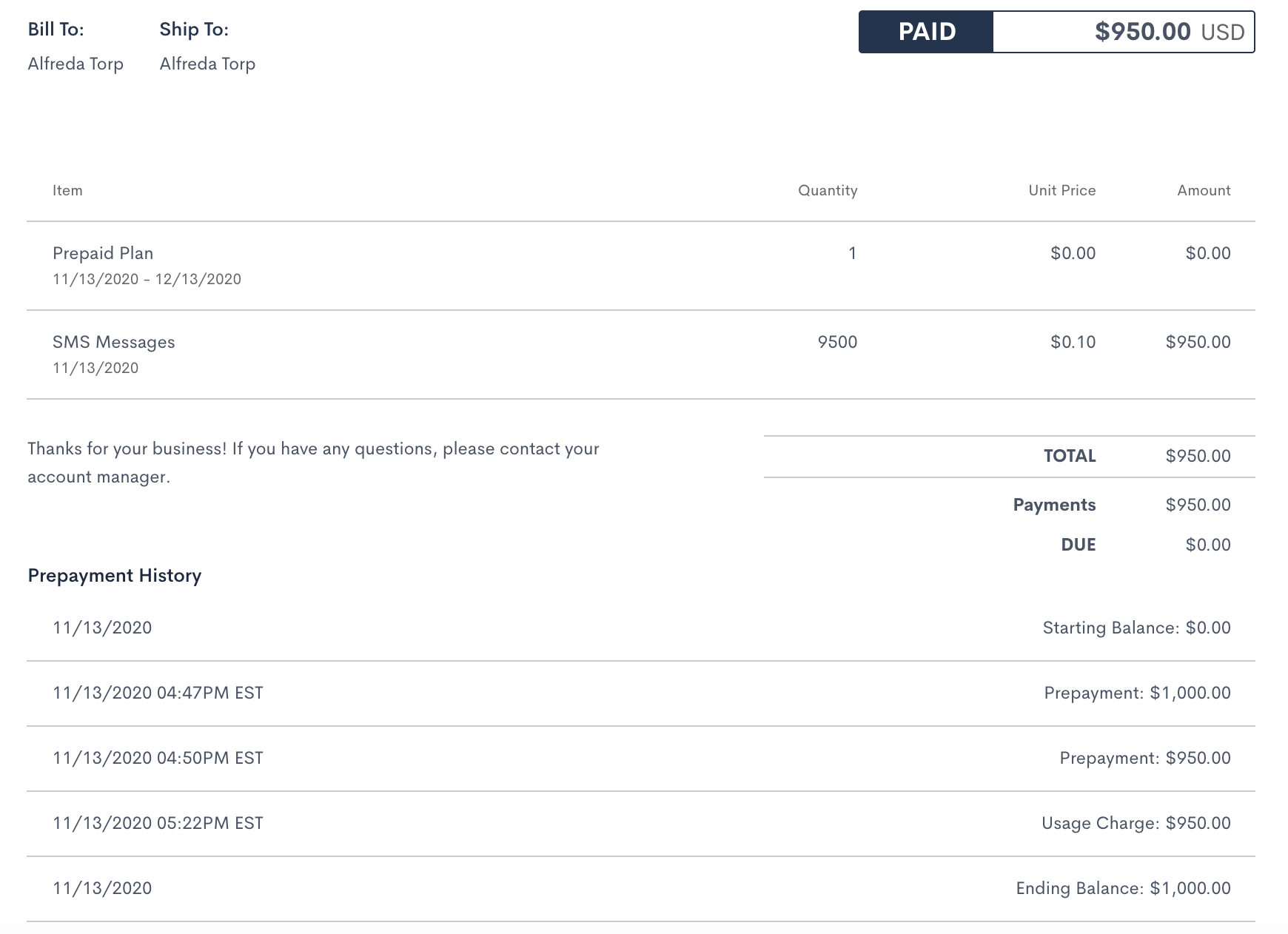Click Ending Balance: $1,000.00
Image resolution: width=1288 pixels, height=934 pixels.
point(1123,888)
